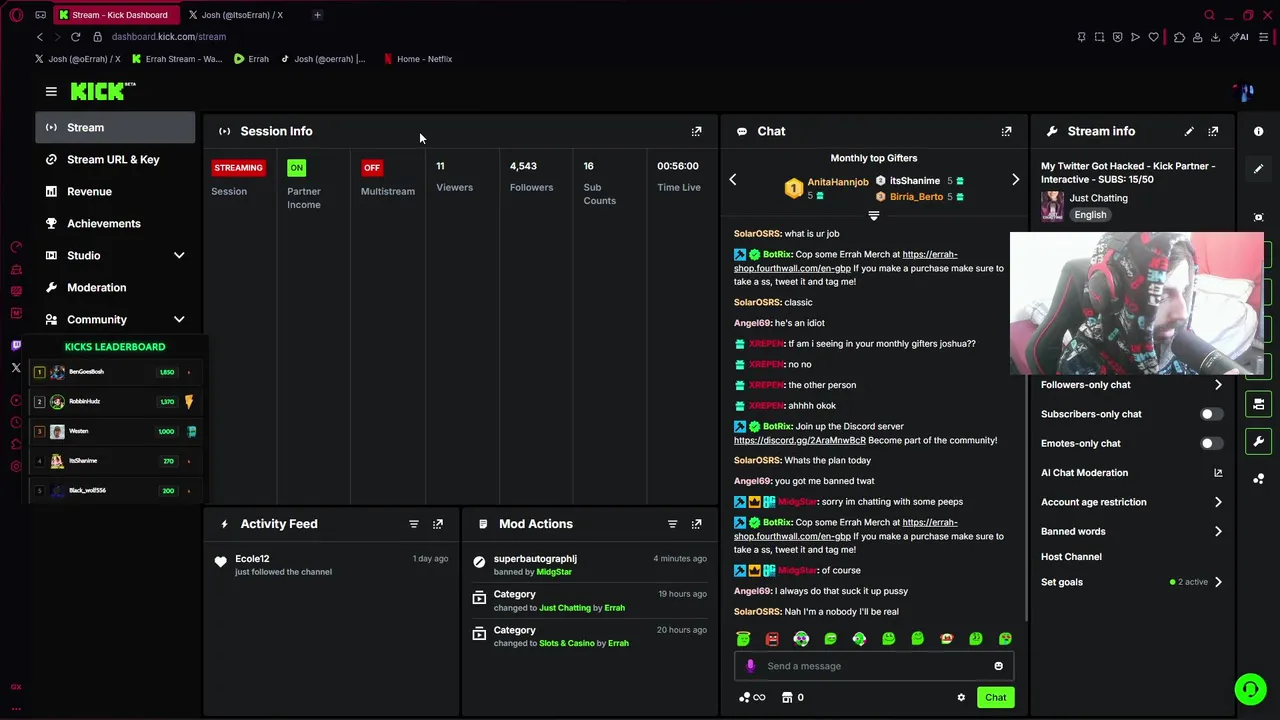Screen dimensions: 1280x720
Task: Select Stream in the sidebar
Action: coord(116,127)
